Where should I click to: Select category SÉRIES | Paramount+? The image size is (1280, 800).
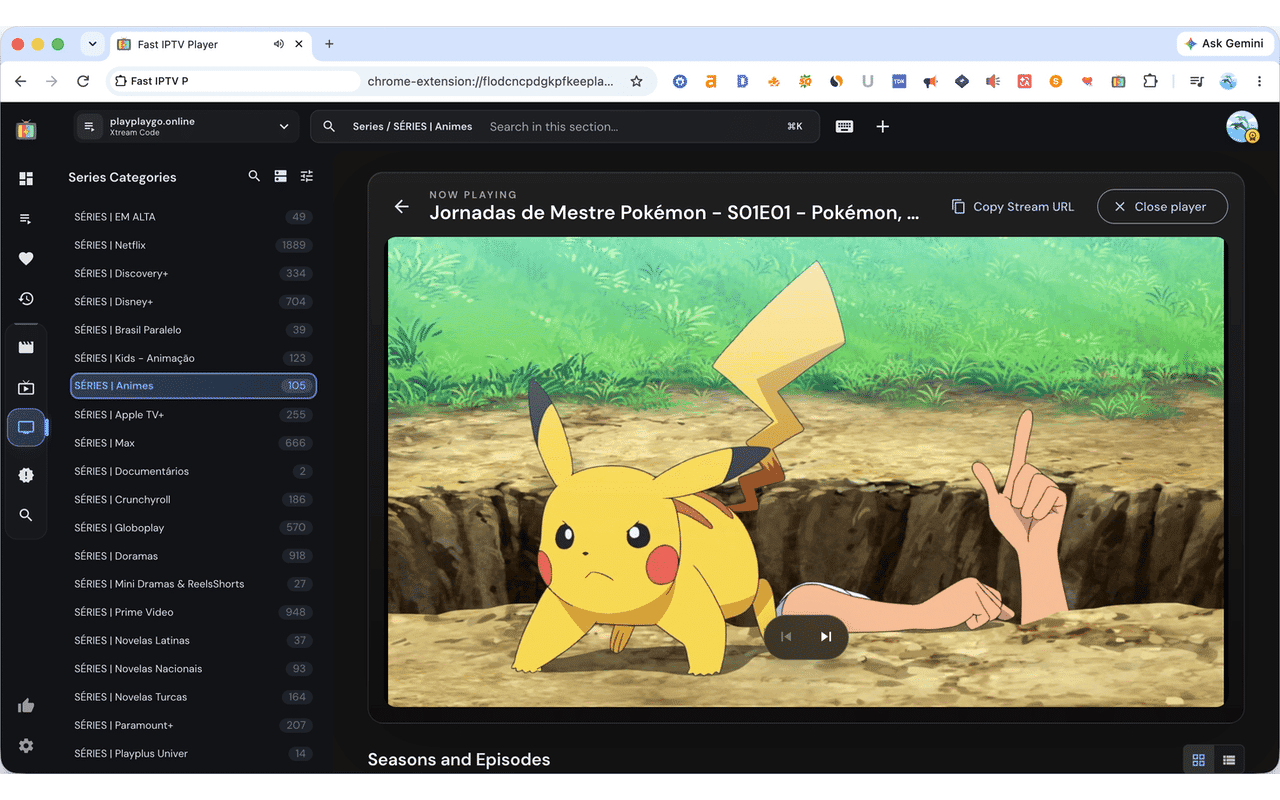193,725
